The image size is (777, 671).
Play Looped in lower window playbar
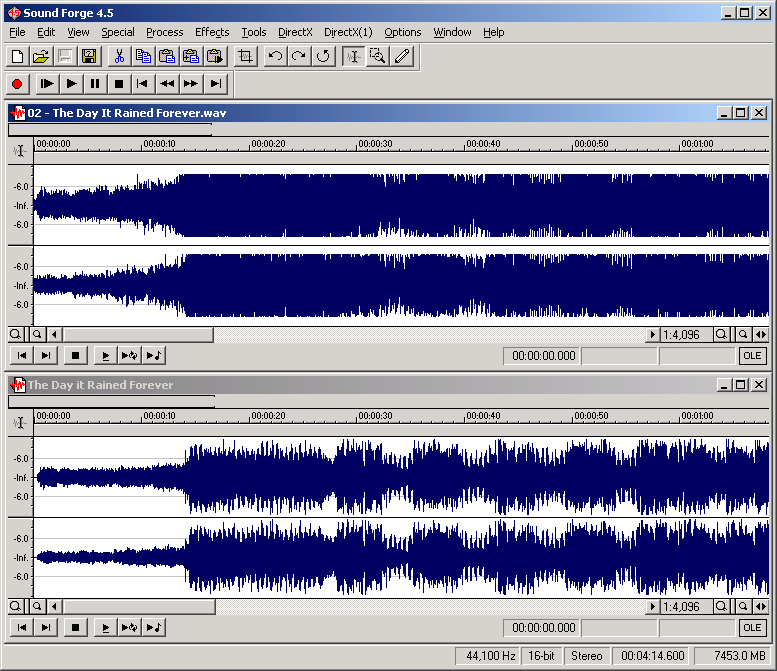click(129, 627)
